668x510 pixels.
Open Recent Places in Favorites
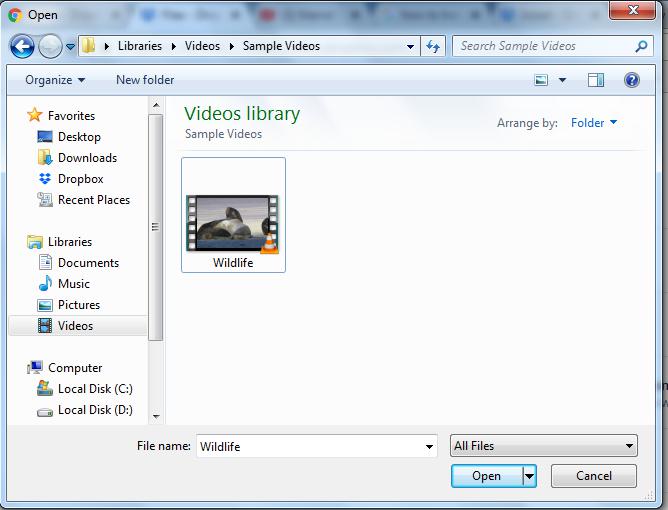coord(94,200)
